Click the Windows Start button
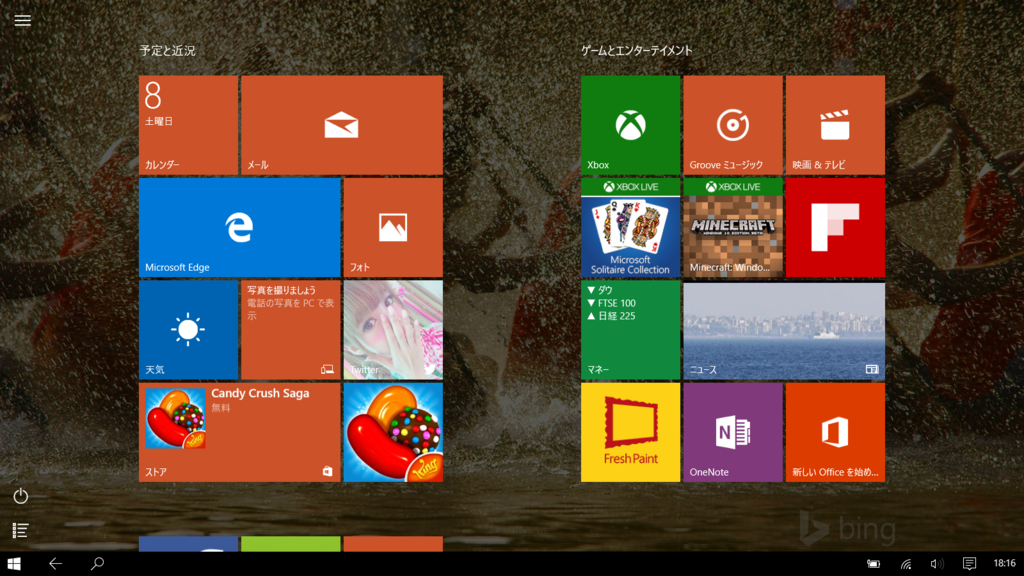 click(14, 563)
